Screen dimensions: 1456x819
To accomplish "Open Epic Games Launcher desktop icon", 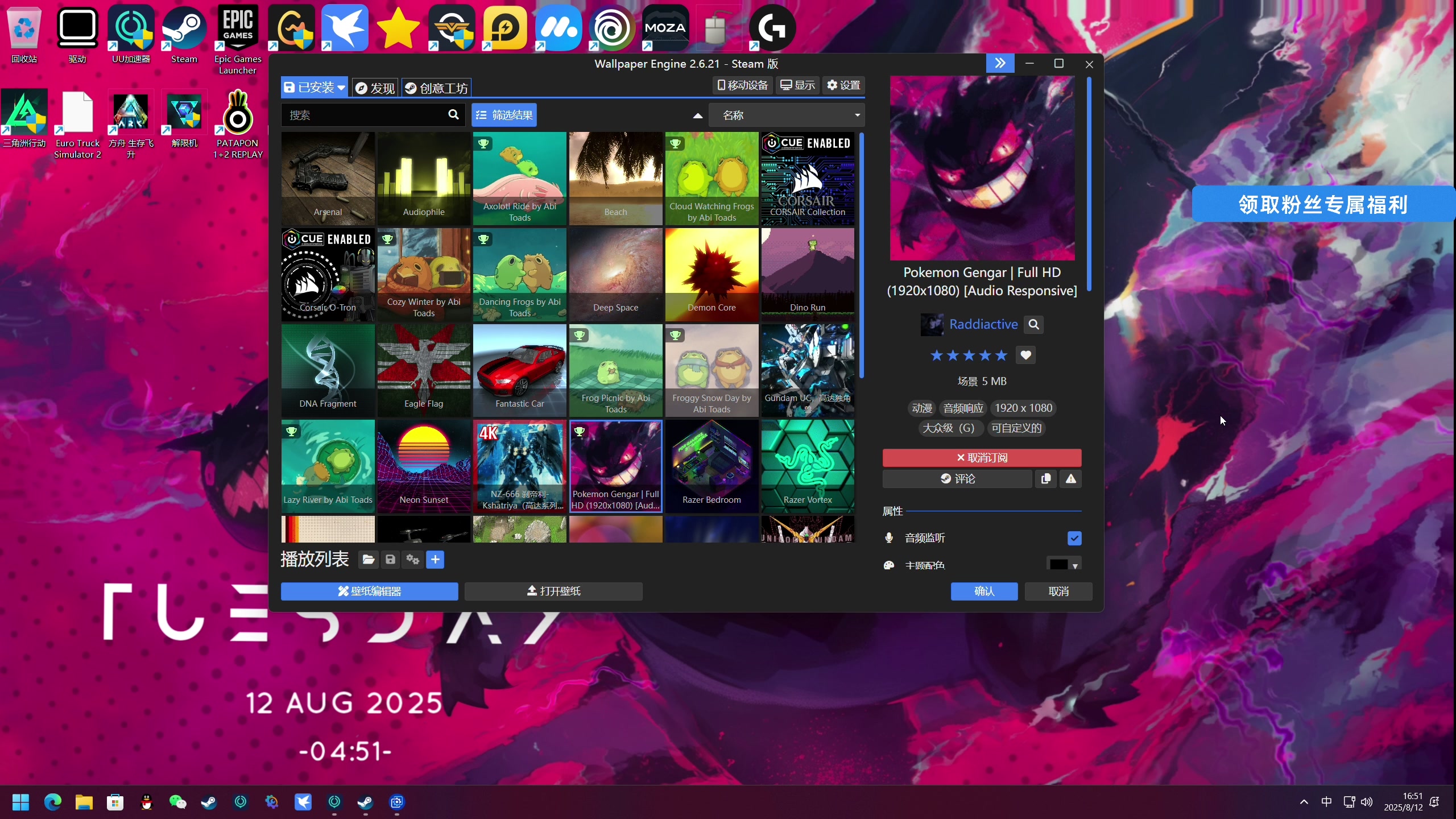I will pos(238,40).
